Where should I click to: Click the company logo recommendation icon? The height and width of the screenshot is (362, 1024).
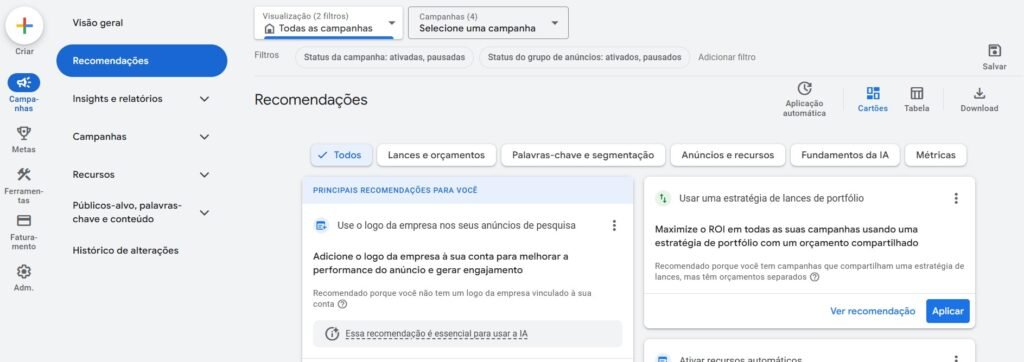pyautogui.click(x=321, y=225)
